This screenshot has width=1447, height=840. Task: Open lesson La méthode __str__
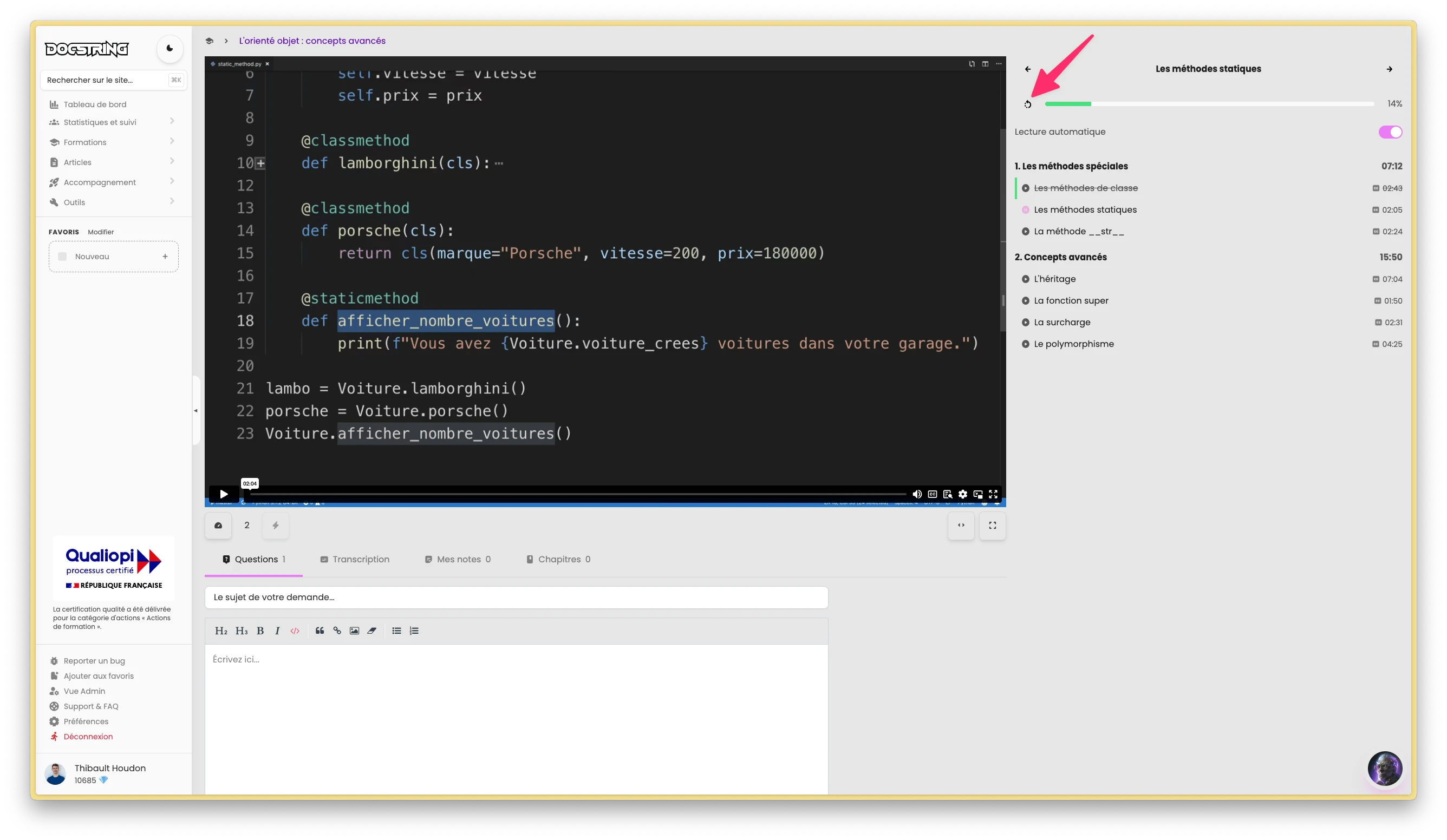(x=1078, y=232)
